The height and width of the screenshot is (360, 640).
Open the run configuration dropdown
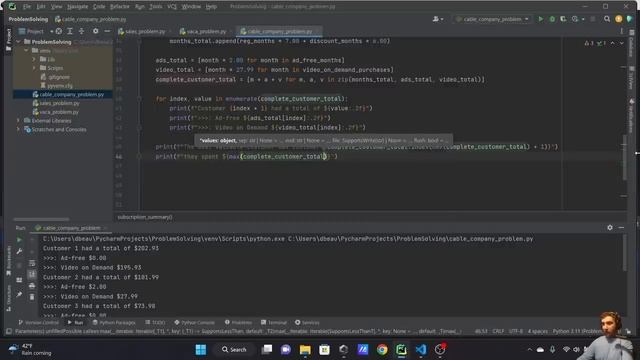coord(493,19)
